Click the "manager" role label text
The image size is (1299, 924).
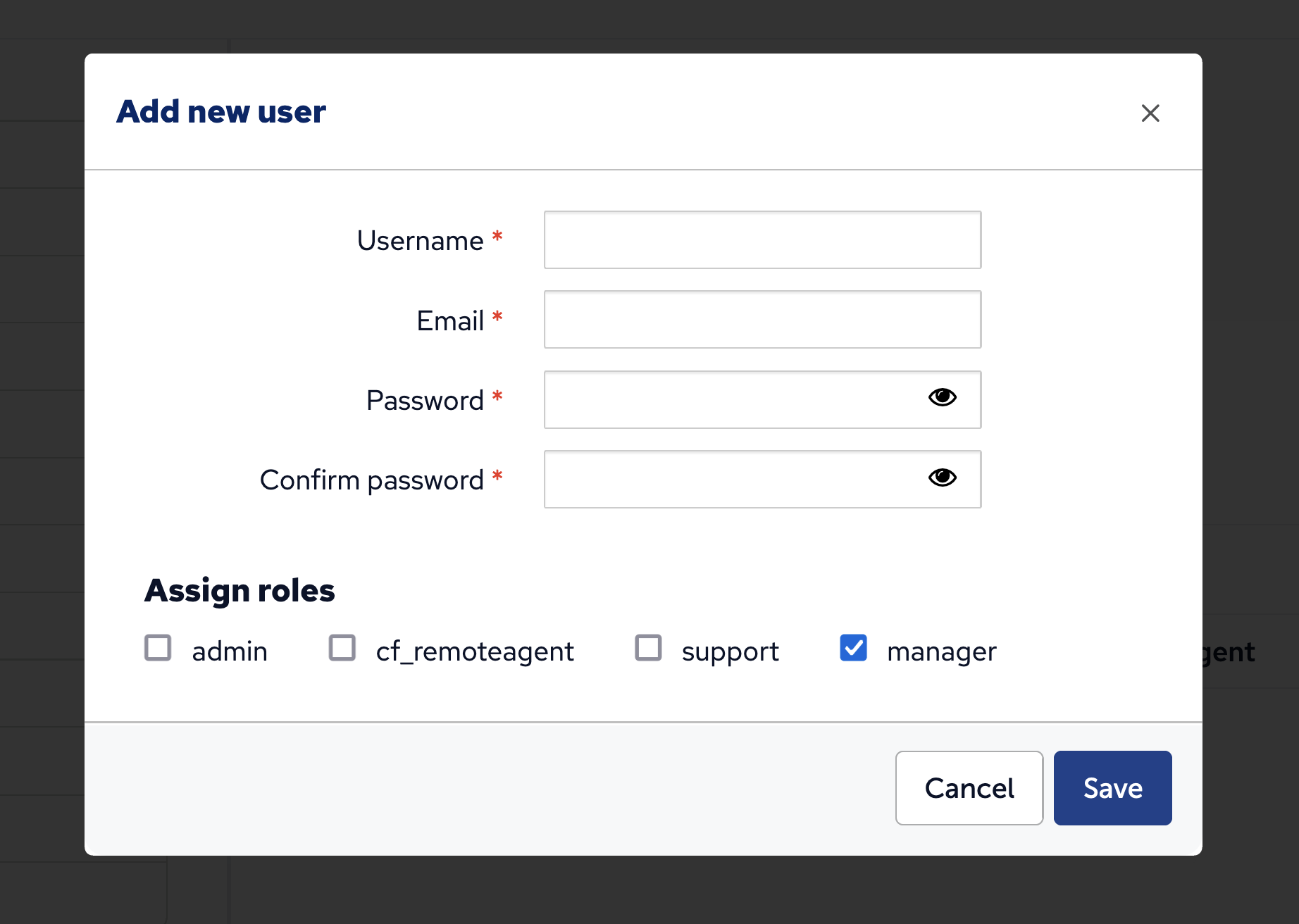(941, 651)
